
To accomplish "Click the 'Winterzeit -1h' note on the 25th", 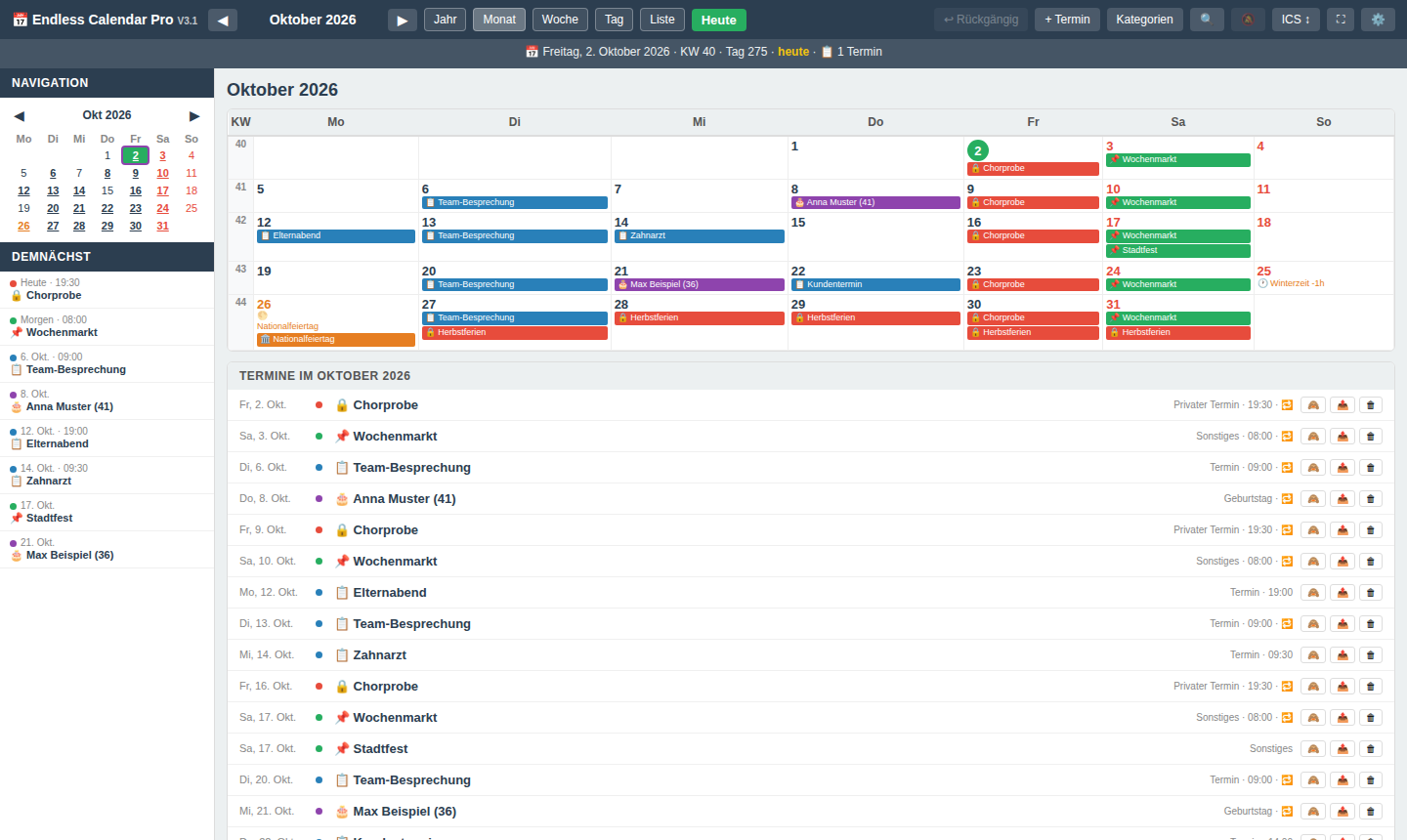I will click(1291, 283).
